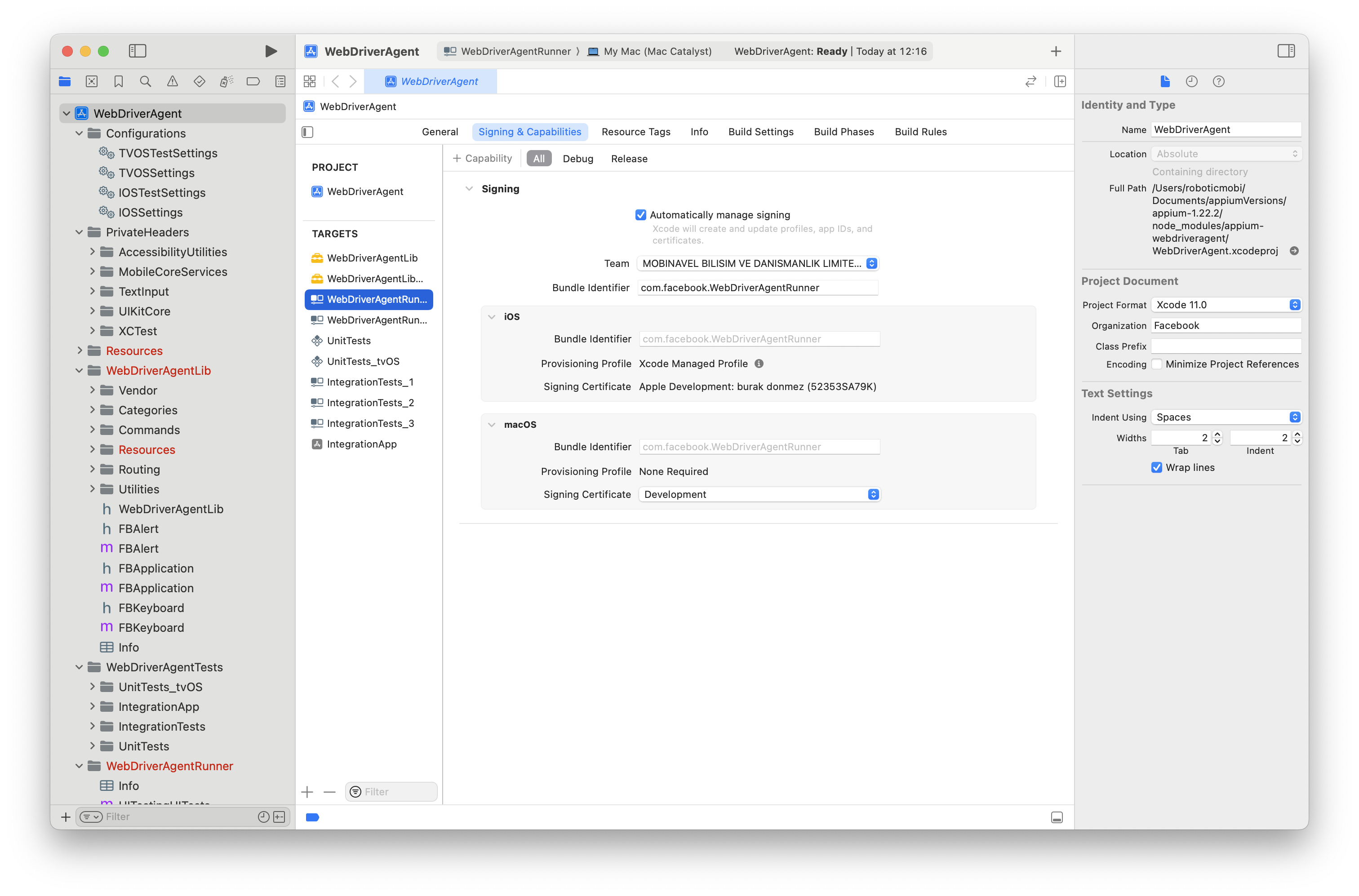This screenshot has height=896, width=1359.
Task: Open the Find navigator magnifier icon
Action: (x=145, y=82)
